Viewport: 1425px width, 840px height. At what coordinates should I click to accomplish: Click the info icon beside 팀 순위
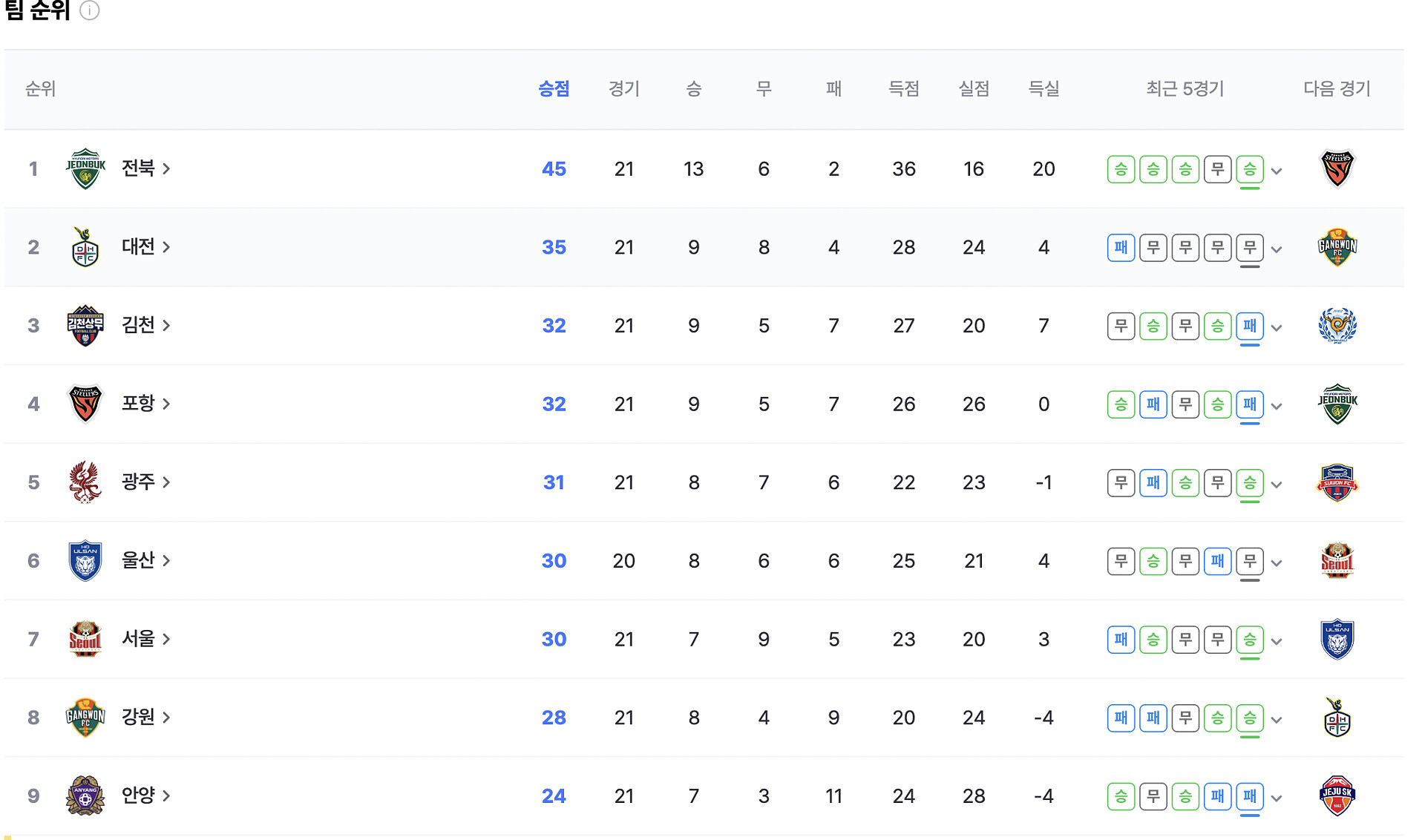coord(89,10)
